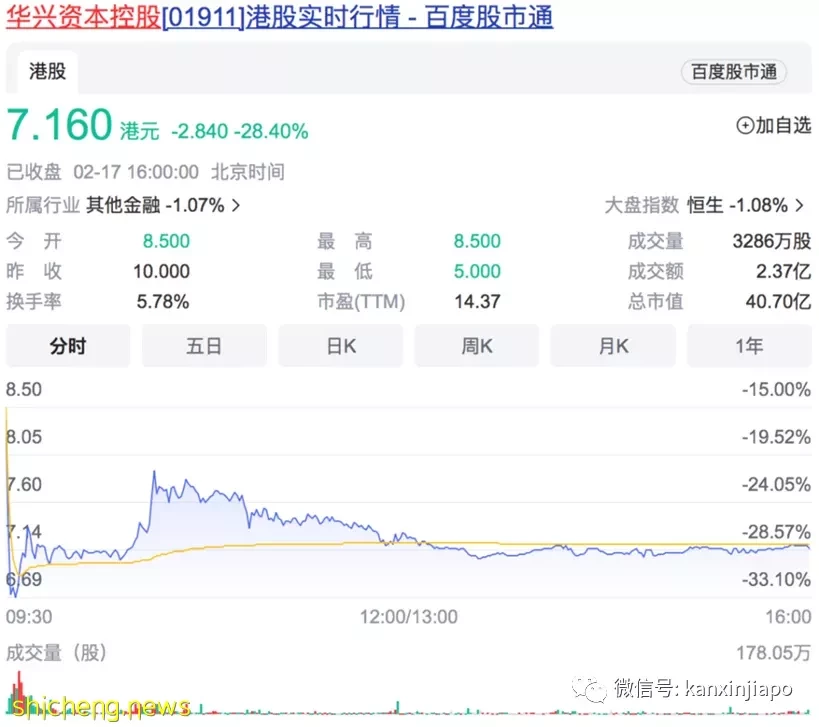Viewport: 819px width, 727px height.
Task: Expand the 恒生 index chevron
Action: (x=799, y=205)
